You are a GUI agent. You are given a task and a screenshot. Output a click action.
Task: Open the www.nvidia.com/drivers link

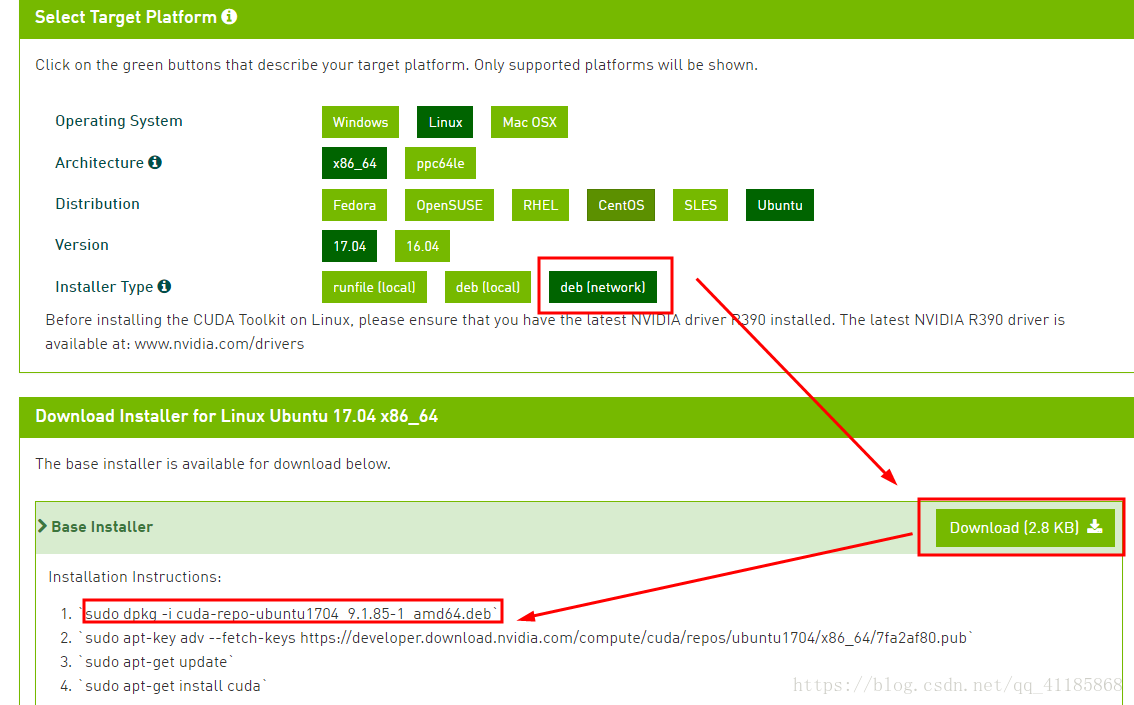tap(219, 344)
